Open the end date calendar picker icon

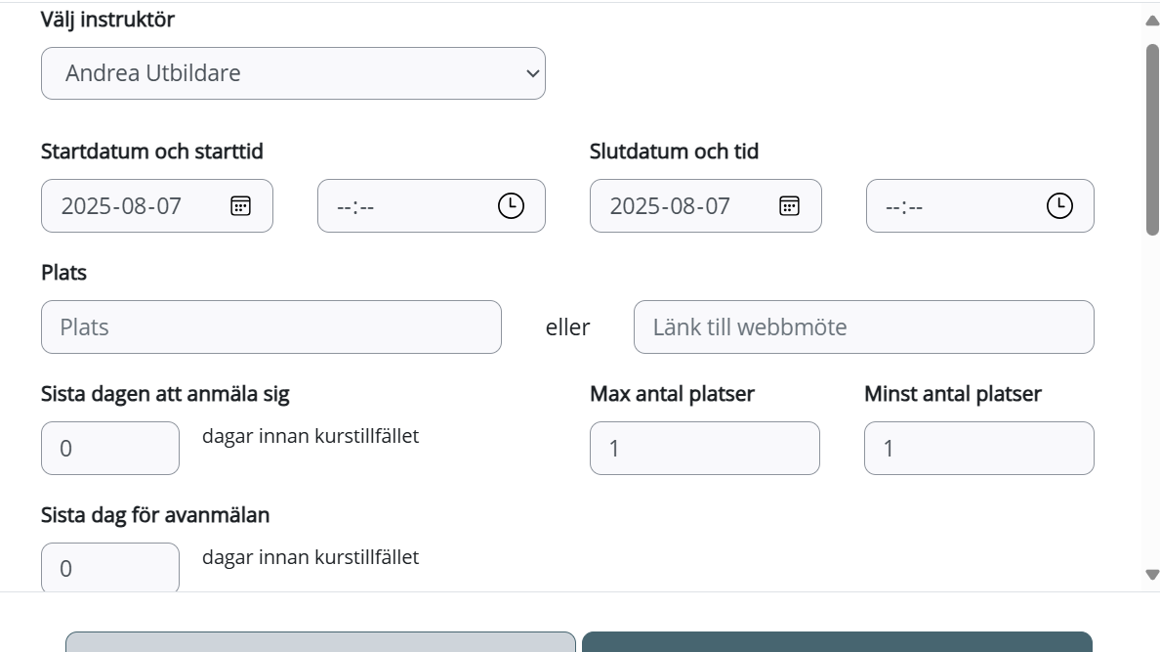pyautogui.click(x=789, y=206)
